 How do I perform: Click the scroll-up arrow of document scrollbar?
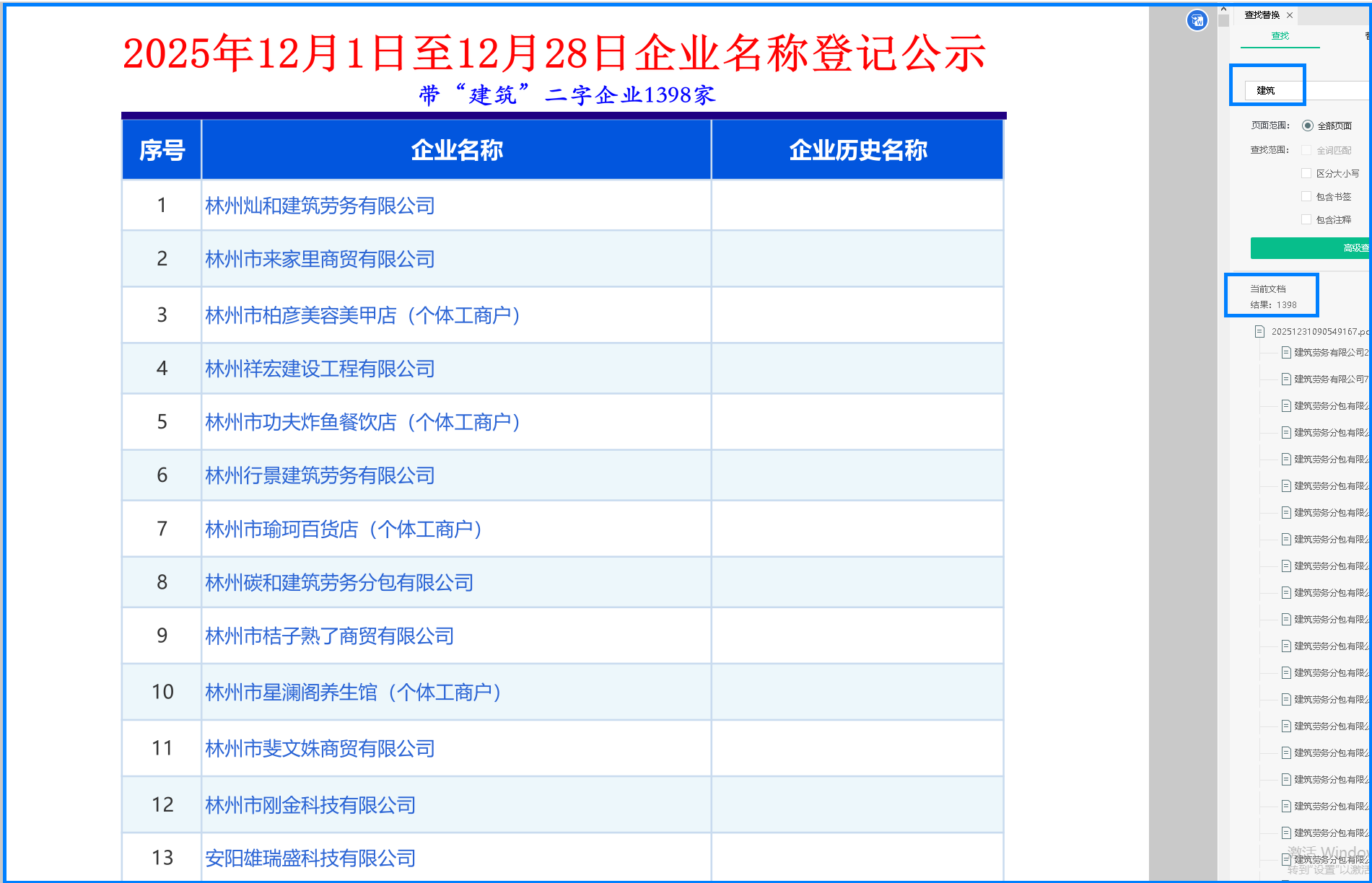point(1223,9)
